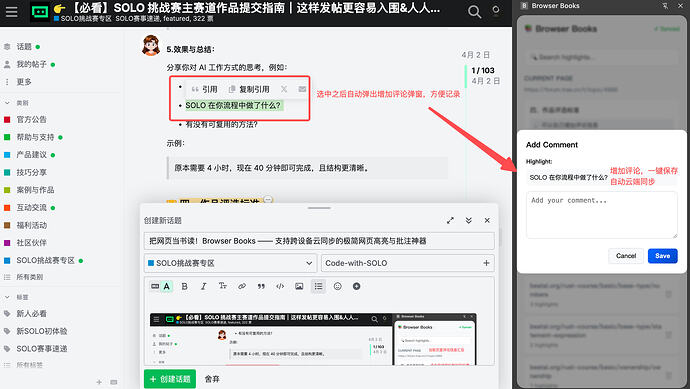Apply bold formatting in composer

point(184,286)
